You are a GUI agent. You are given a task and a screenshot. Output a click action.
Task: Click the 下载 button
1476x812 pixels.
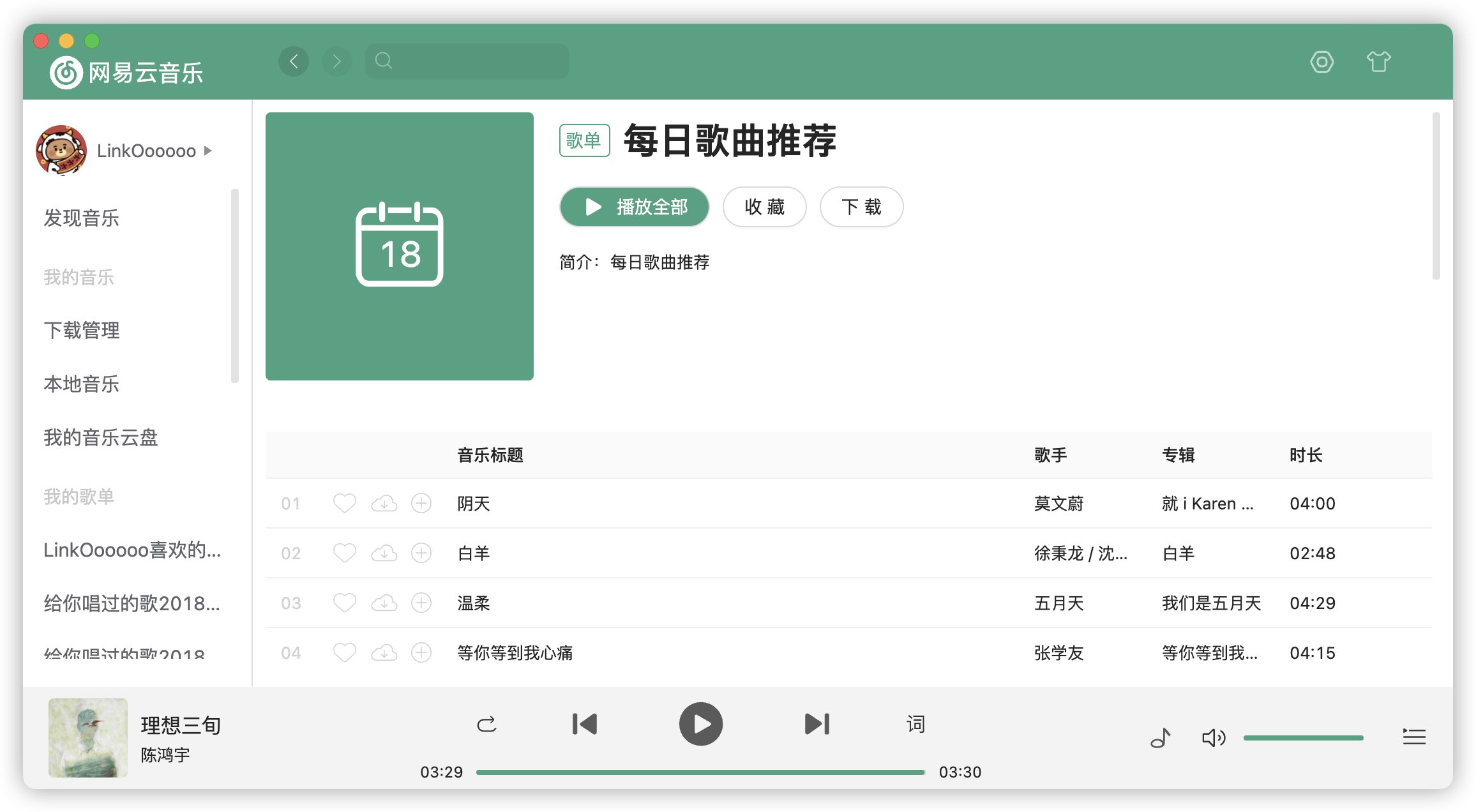(862, 207)
